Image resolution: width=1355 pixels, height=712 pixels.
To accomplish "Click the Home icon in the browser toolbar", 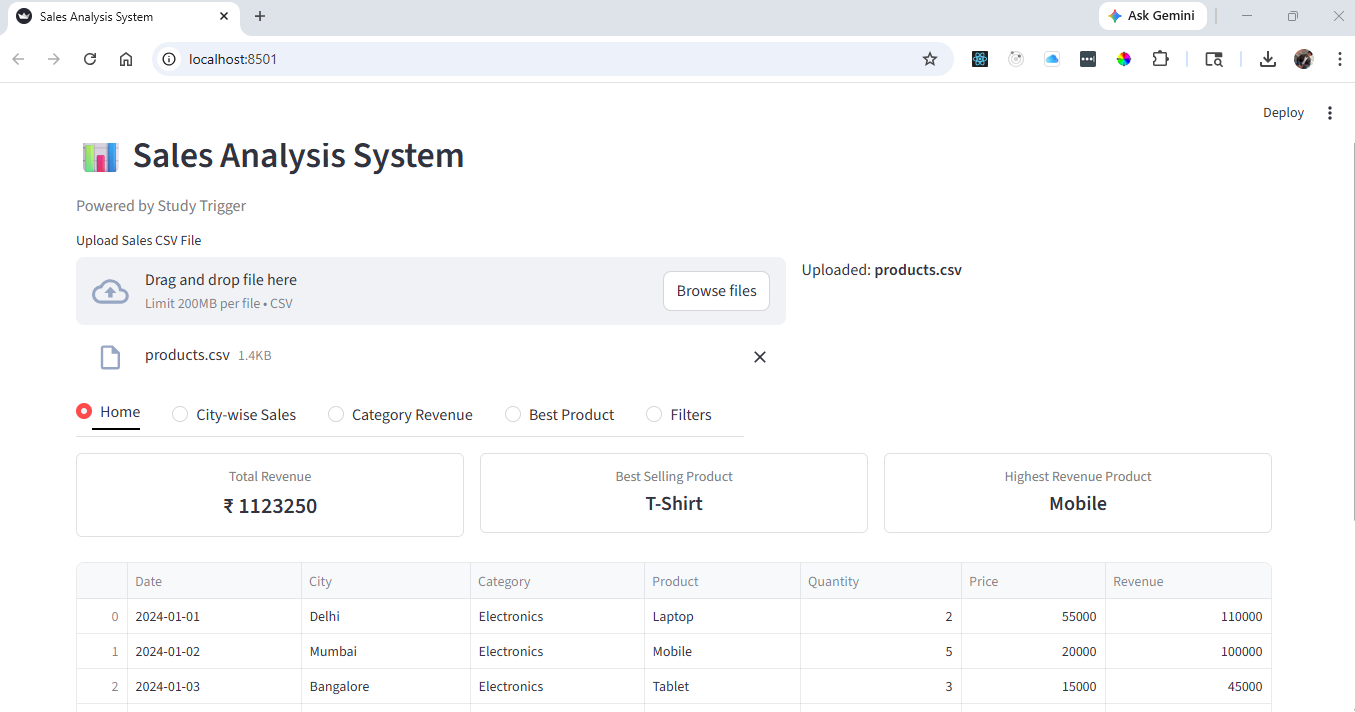I will (x=126, y=59).
